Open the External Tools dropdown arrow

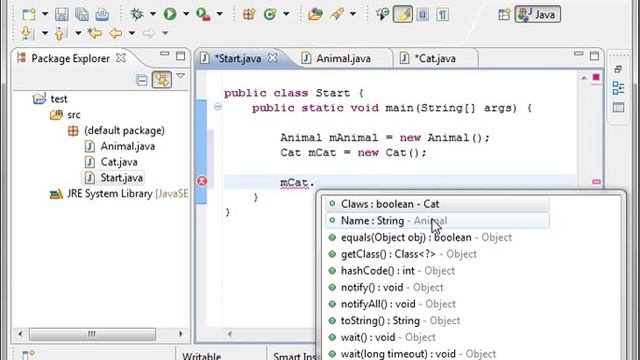click(219, 14)
